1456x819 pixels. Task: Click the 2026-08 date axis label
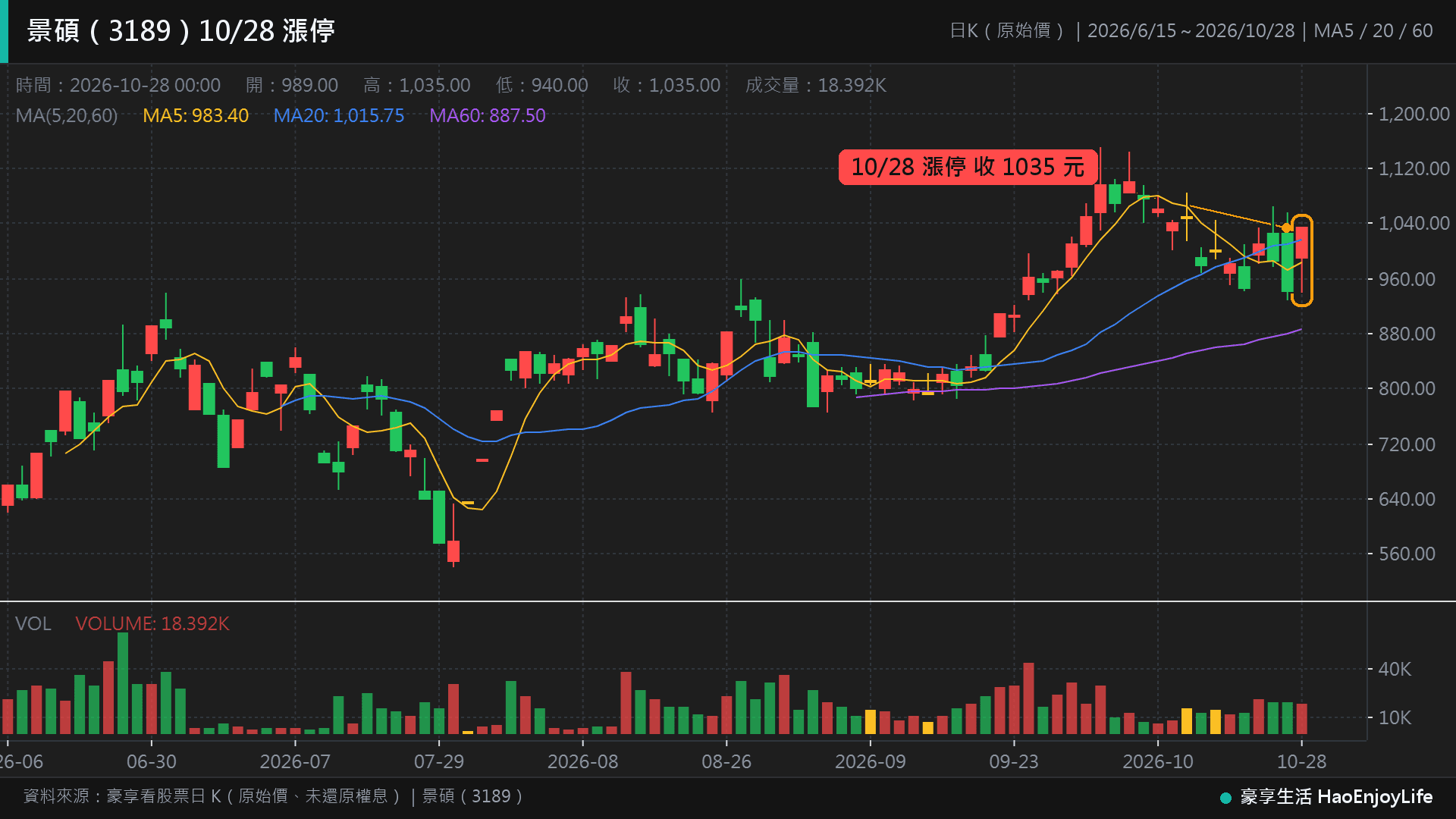click(582, 761)
